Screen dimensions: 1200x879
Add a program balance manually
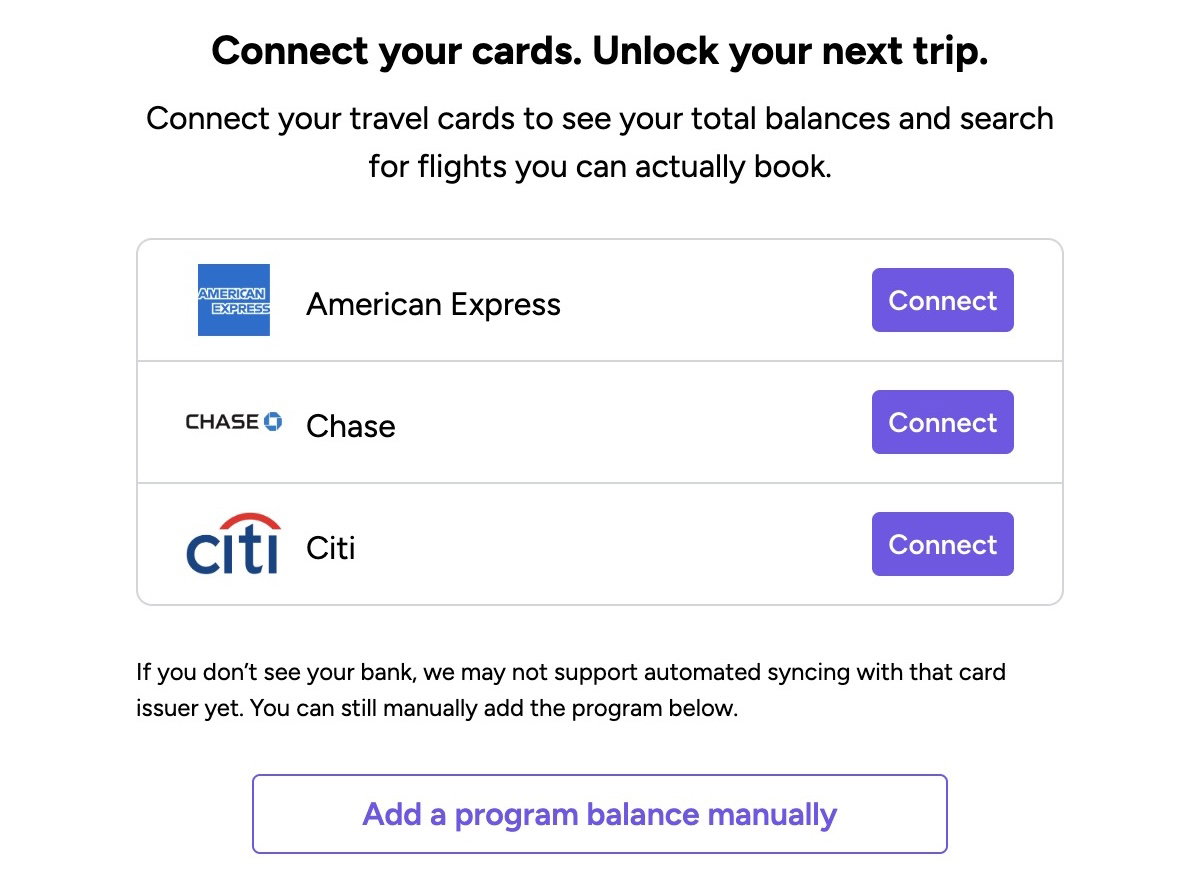[x=599, y=814]
